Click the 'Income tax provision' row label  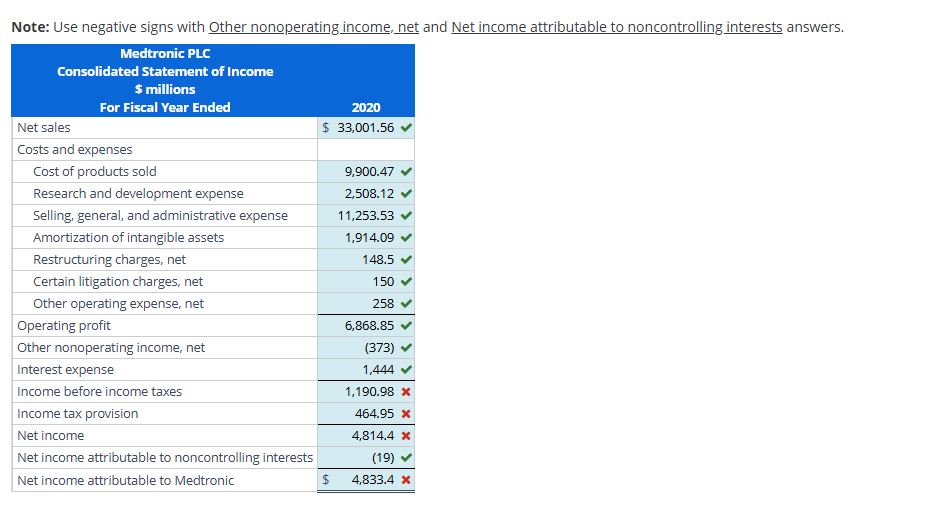pyautogui.click(x=78, y=414)
